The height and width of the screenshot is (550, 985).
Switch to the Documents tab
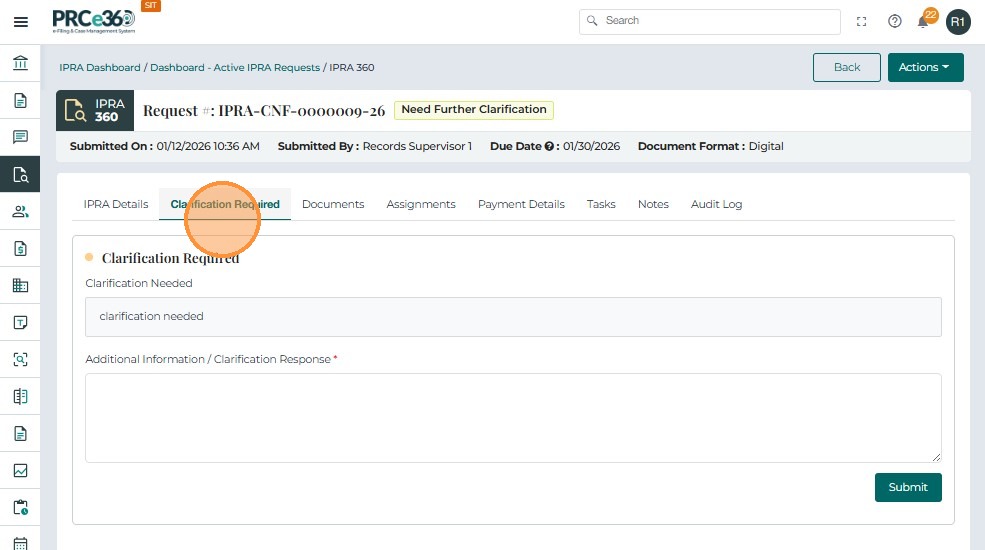coord(333,204)
